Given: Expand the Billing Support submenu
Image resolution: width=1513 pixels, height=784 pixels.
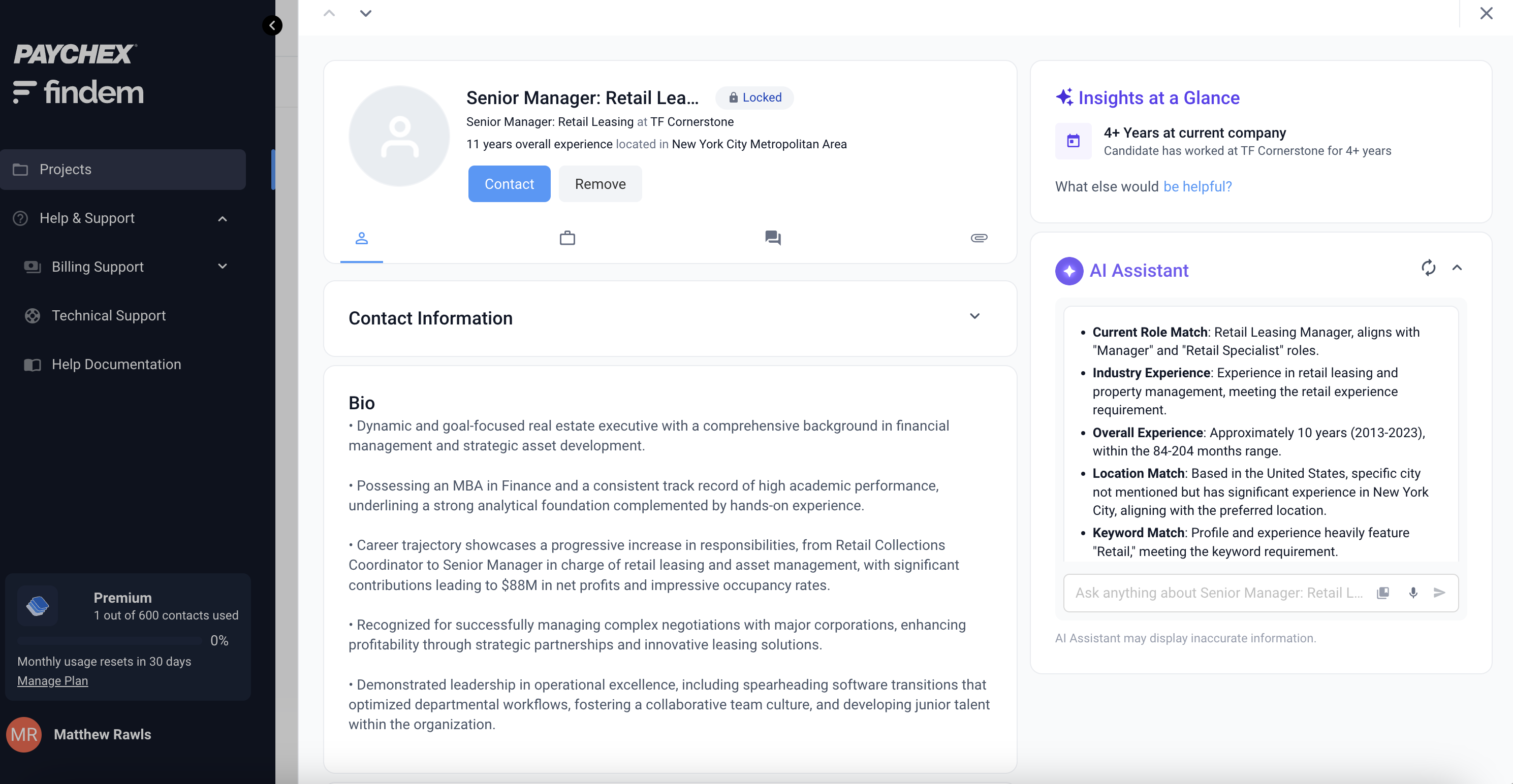Looking at the screenshot, I should click(x=222, y=267).
